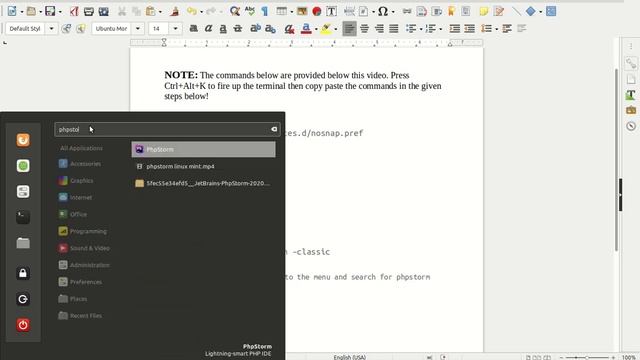Insert image icon in toolbar

point(302,11)
